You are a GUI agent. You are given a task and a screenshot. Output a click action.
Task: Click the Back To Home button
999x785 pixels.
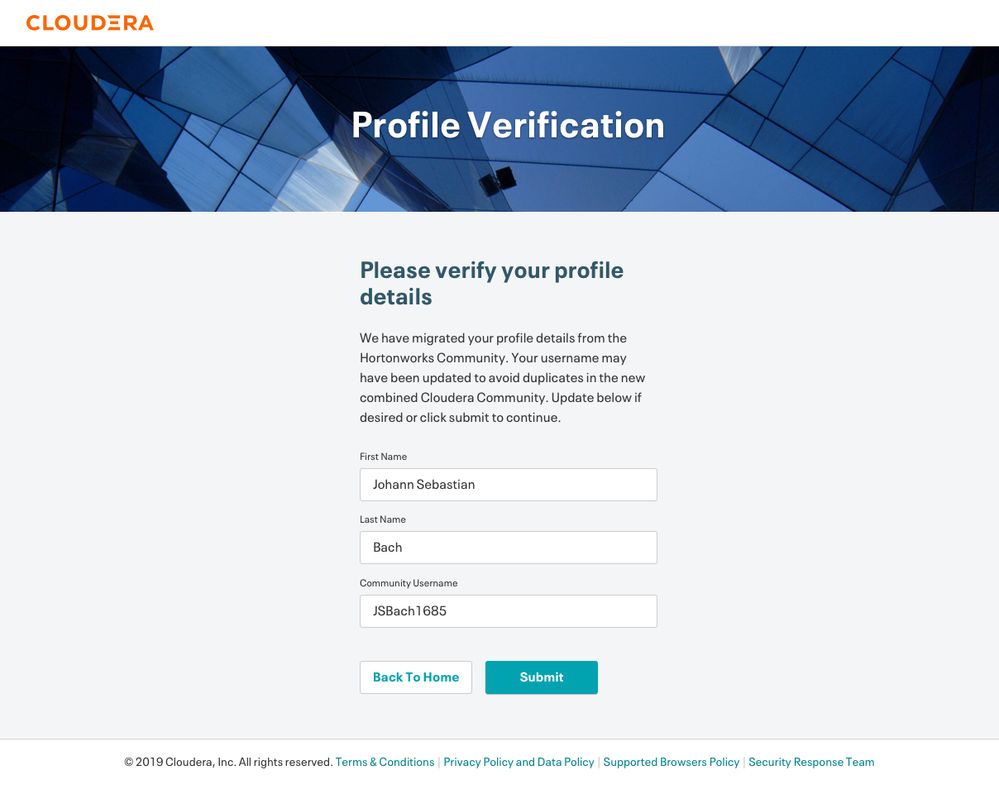coord(415,677)
